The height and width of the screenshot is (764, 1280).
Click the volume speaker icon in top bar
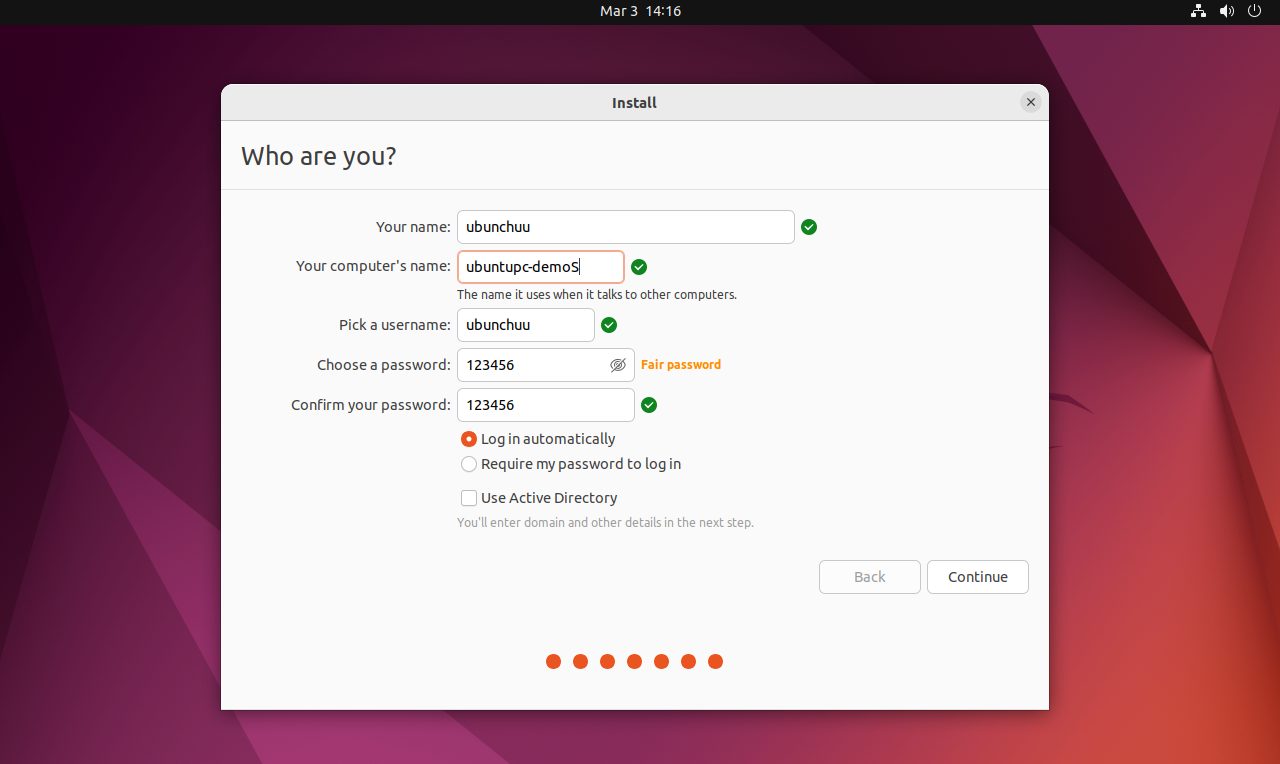point(1227,11)
